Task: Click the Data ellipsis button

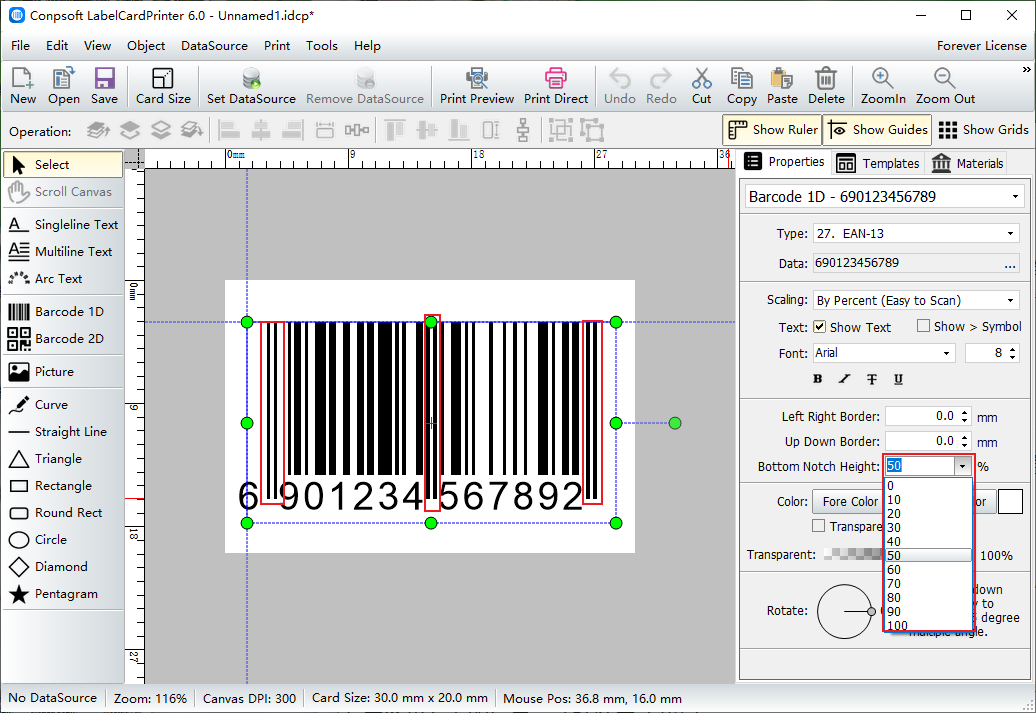Action: (1010, 264)
